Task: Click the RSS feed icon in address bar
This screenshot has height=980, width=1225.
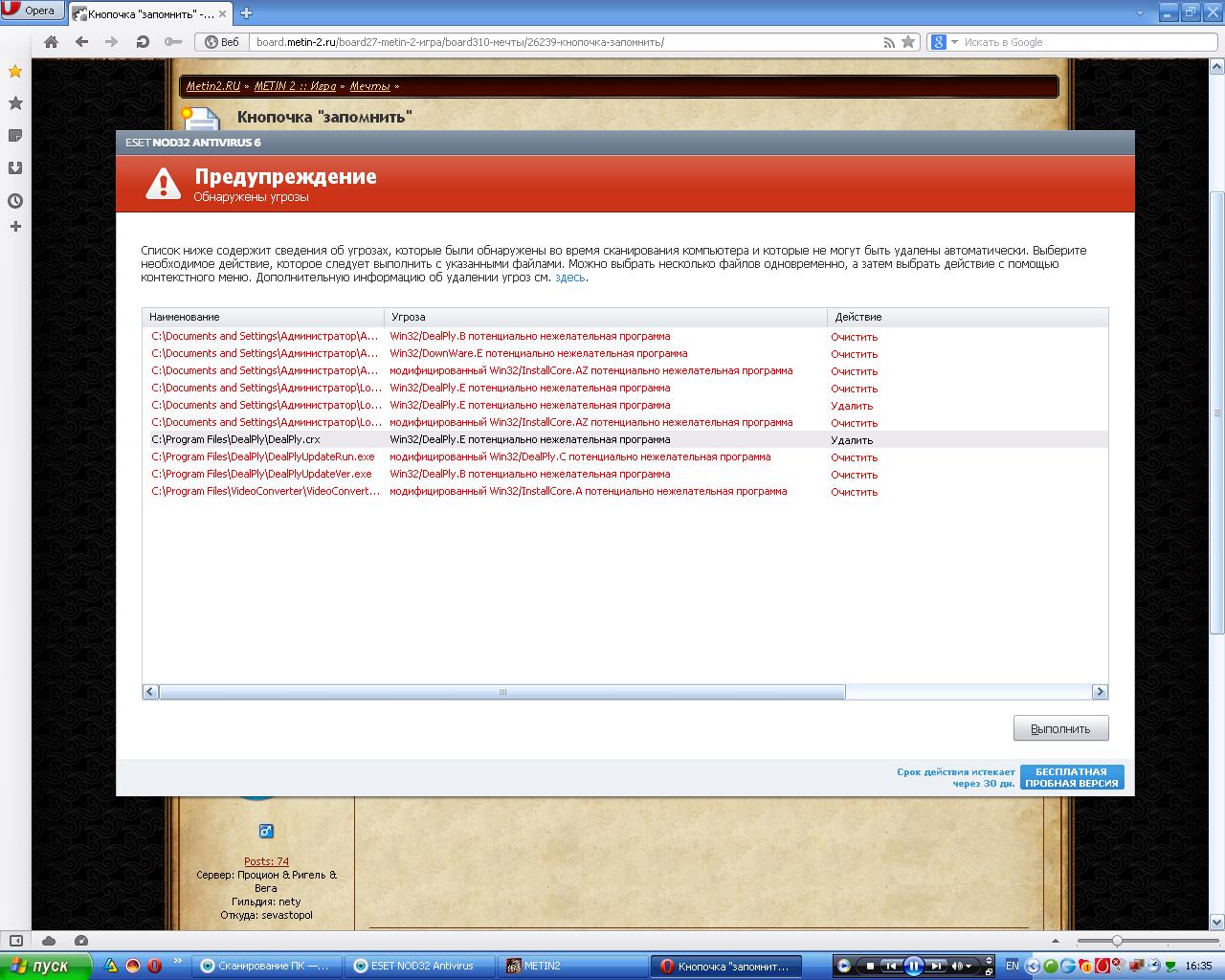Action: point(889,42)
